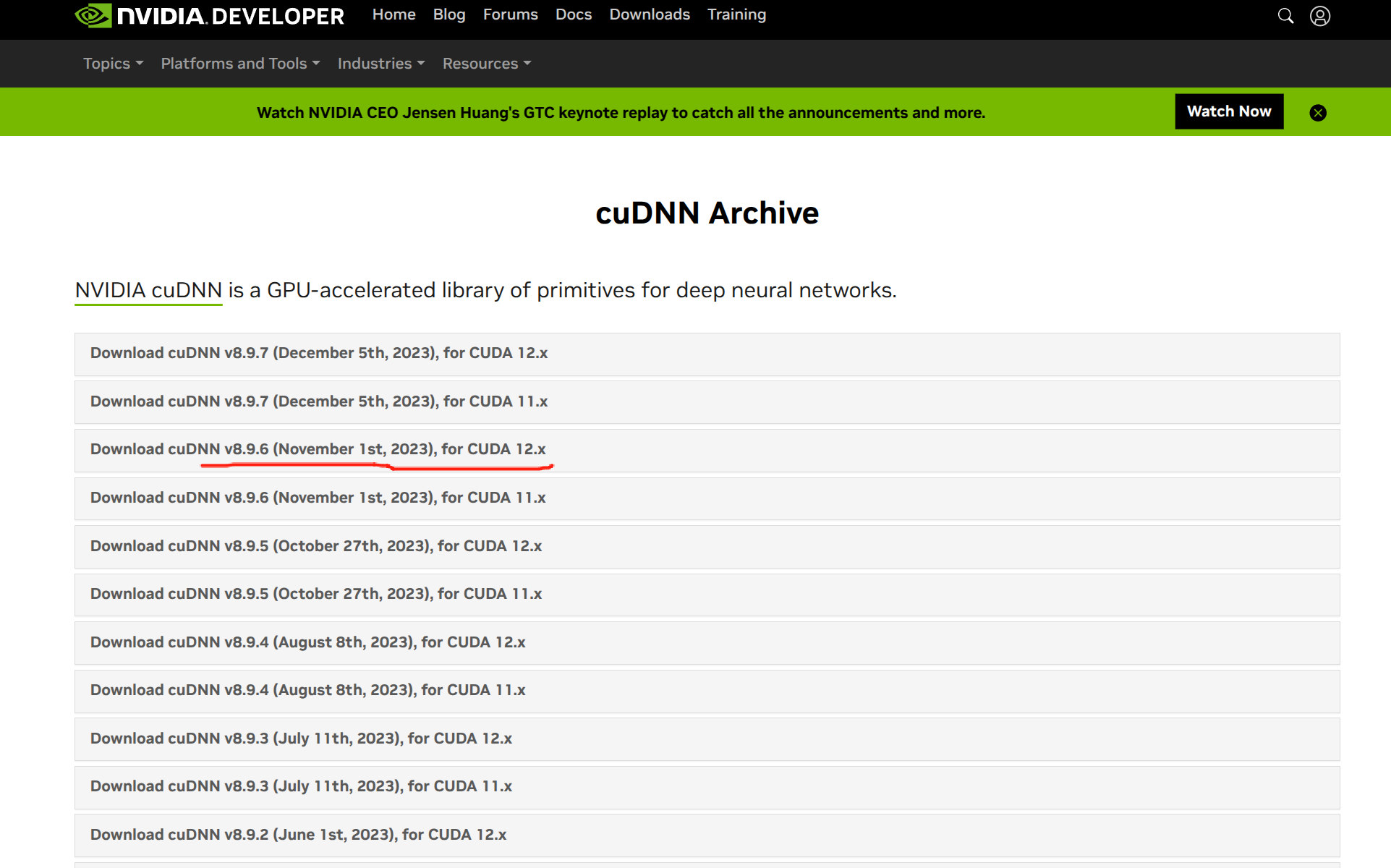Go to the Training page
Screen dimensions: 1391x868
tap(736, 14)
